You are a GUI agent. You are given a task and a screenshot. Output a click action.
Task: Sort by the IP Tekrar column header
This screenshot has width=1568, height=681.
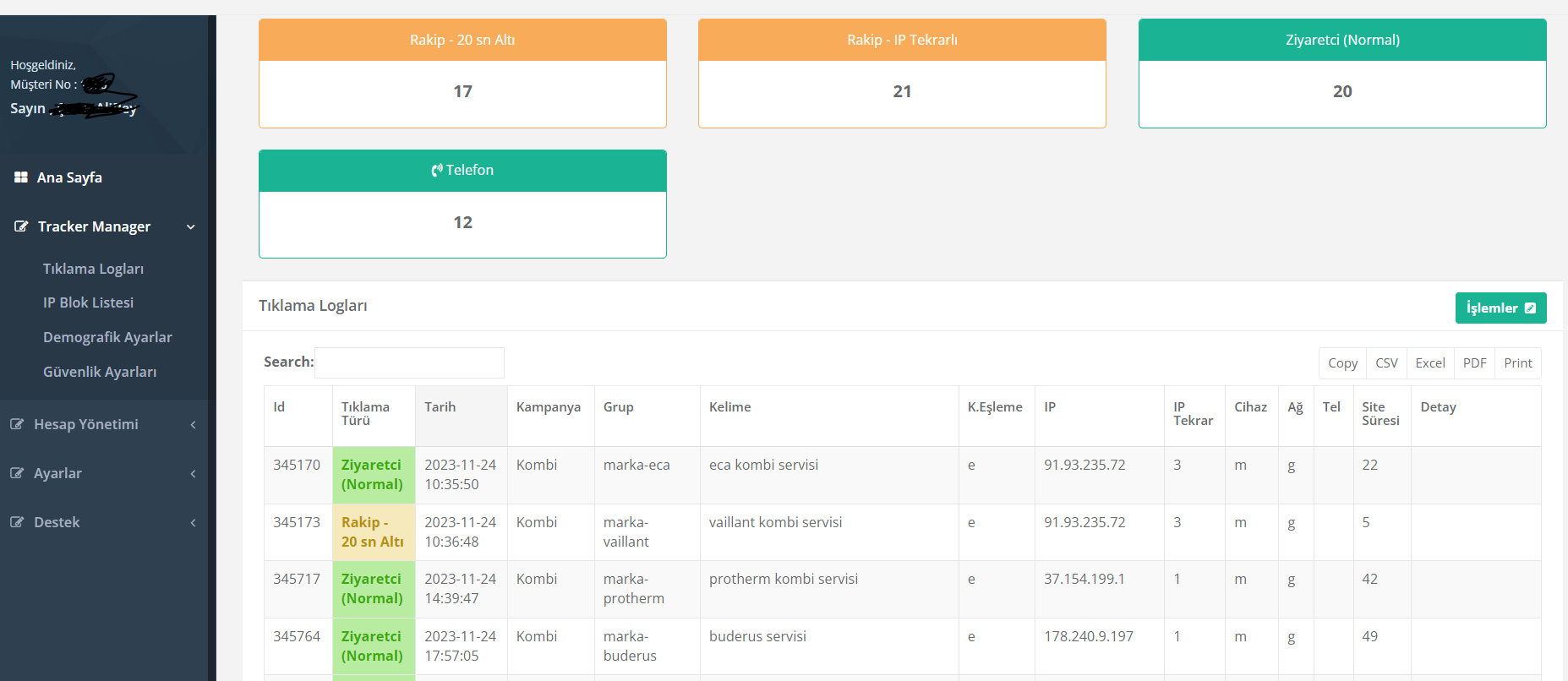pyautogui.click(x=1194, y=416)
